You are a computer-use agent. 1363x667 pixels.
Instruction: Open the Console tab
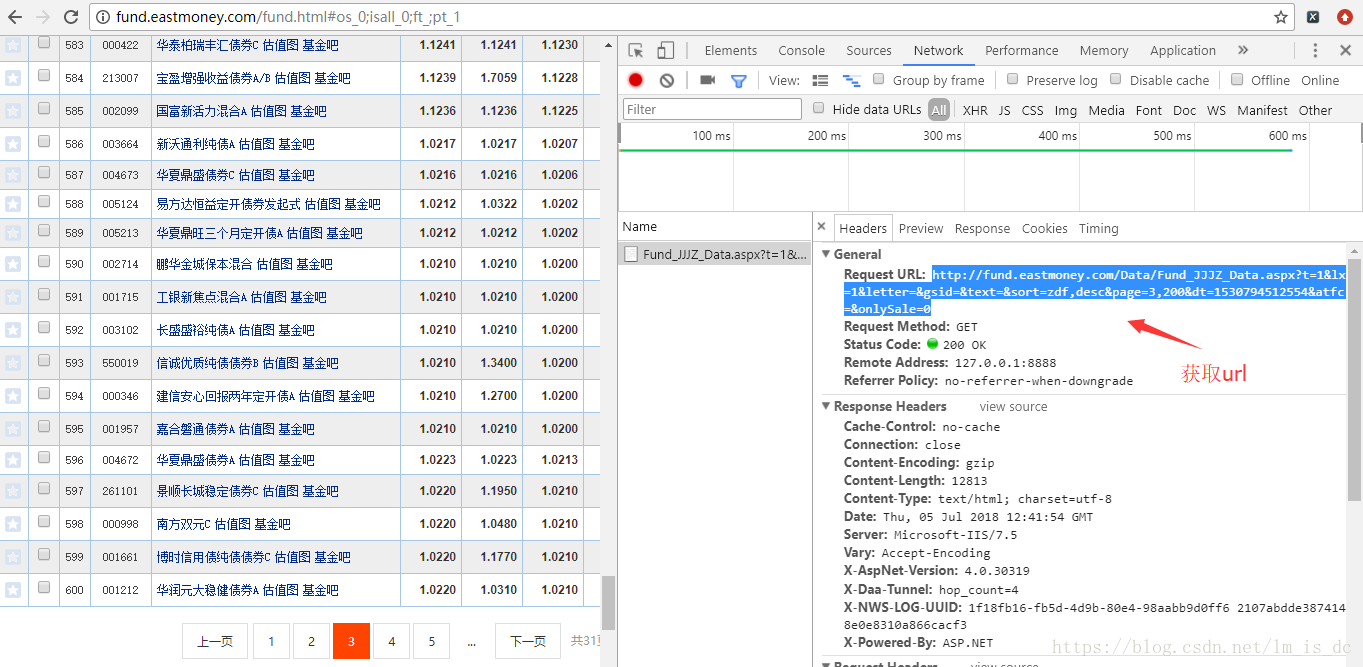[802, 50]
